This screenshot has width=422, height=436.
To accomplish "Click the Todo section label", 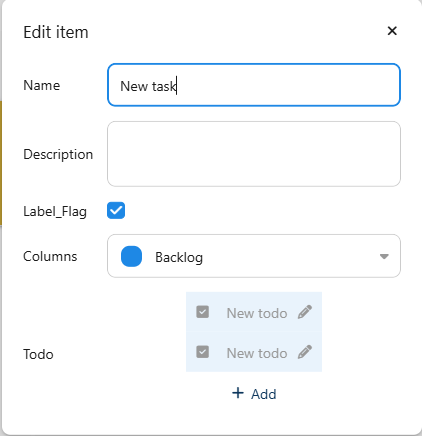I will click(x=38, y=354).
